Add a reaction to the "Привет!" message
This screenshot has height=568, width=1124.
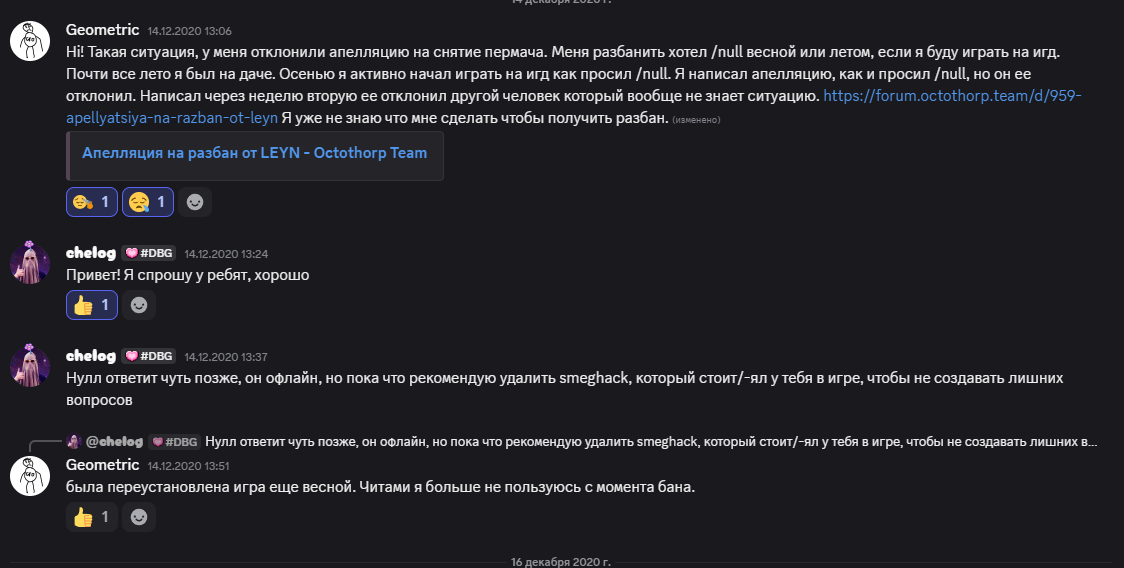tap(139, 305)
